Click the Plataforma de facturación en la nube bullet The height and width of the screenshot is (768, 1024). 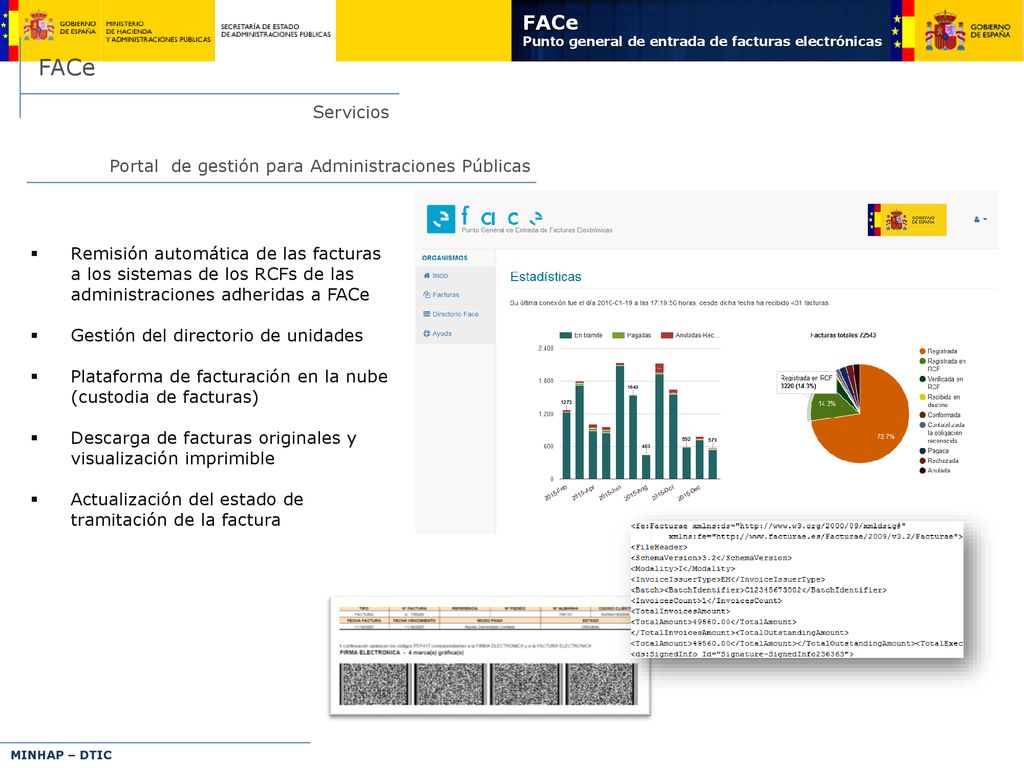coord(229,387)
